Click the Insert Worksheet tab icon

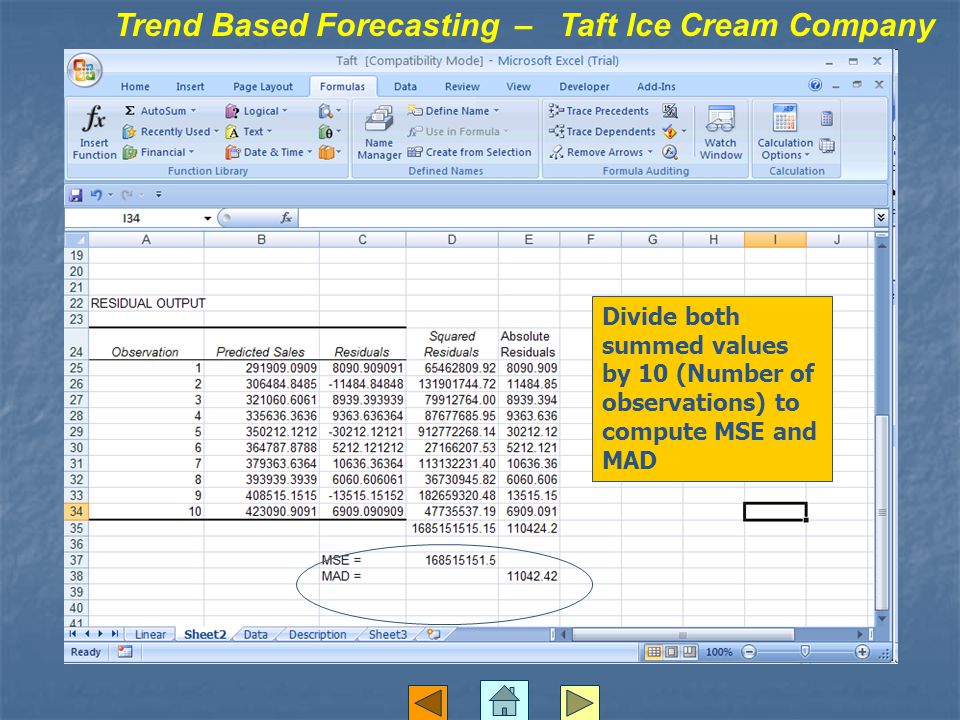433,635
